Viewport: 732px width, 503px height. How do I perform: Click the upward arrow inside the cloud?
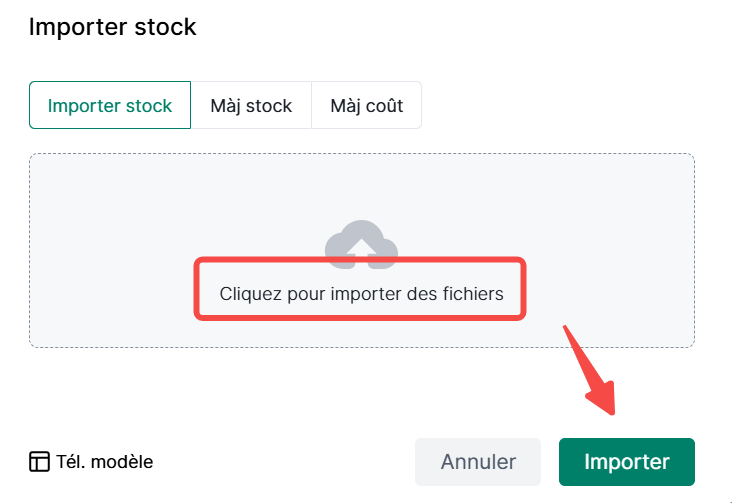(361, 248)
